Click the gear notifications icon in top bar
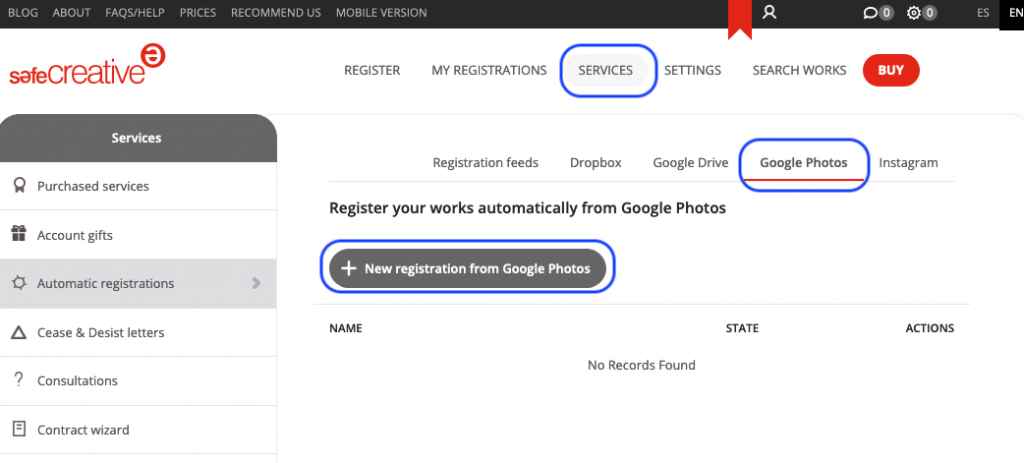The image size is (1024, 463). [913, 13]
